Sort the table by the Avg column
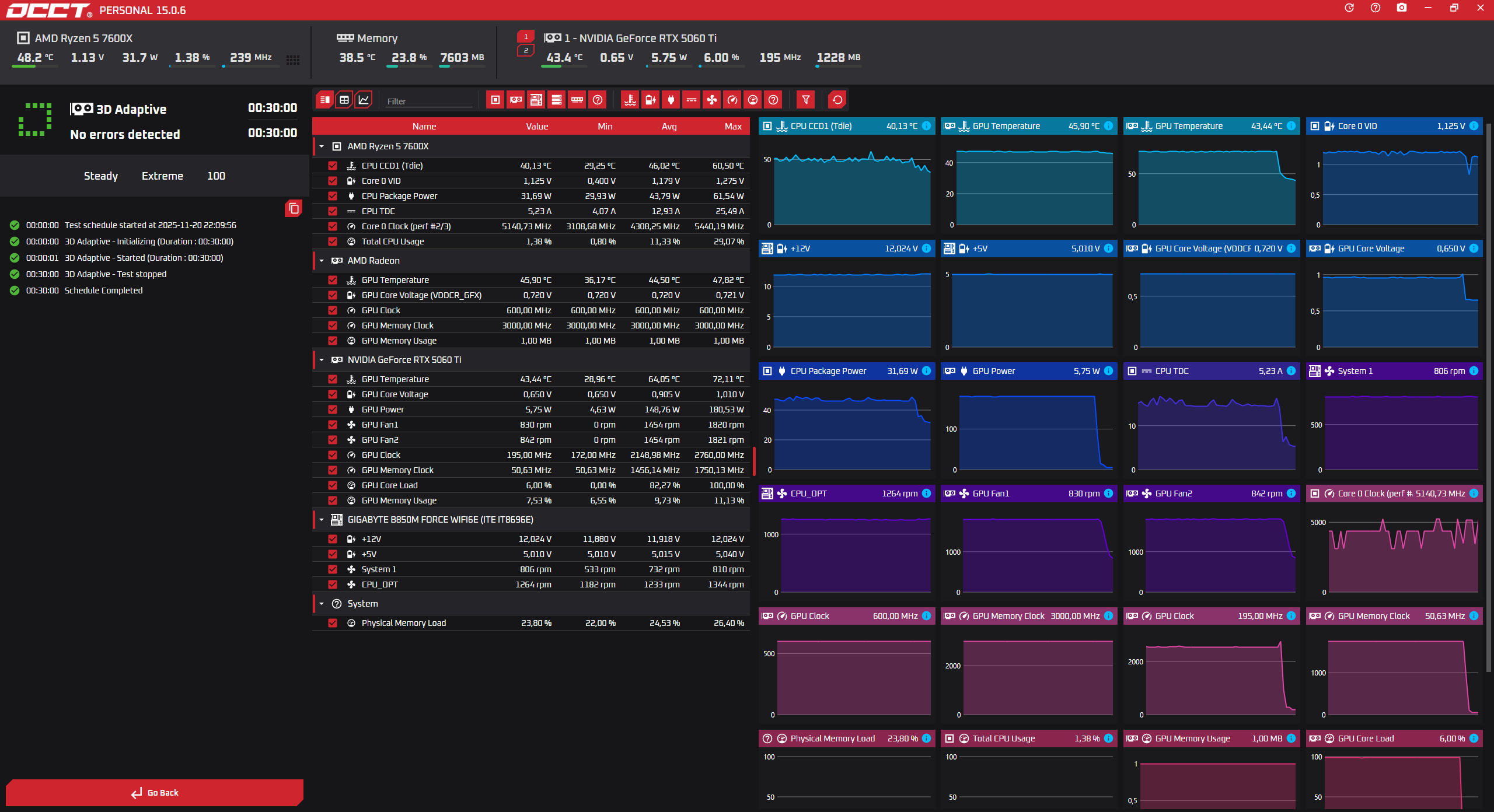1494x812 pixels. 669,127
